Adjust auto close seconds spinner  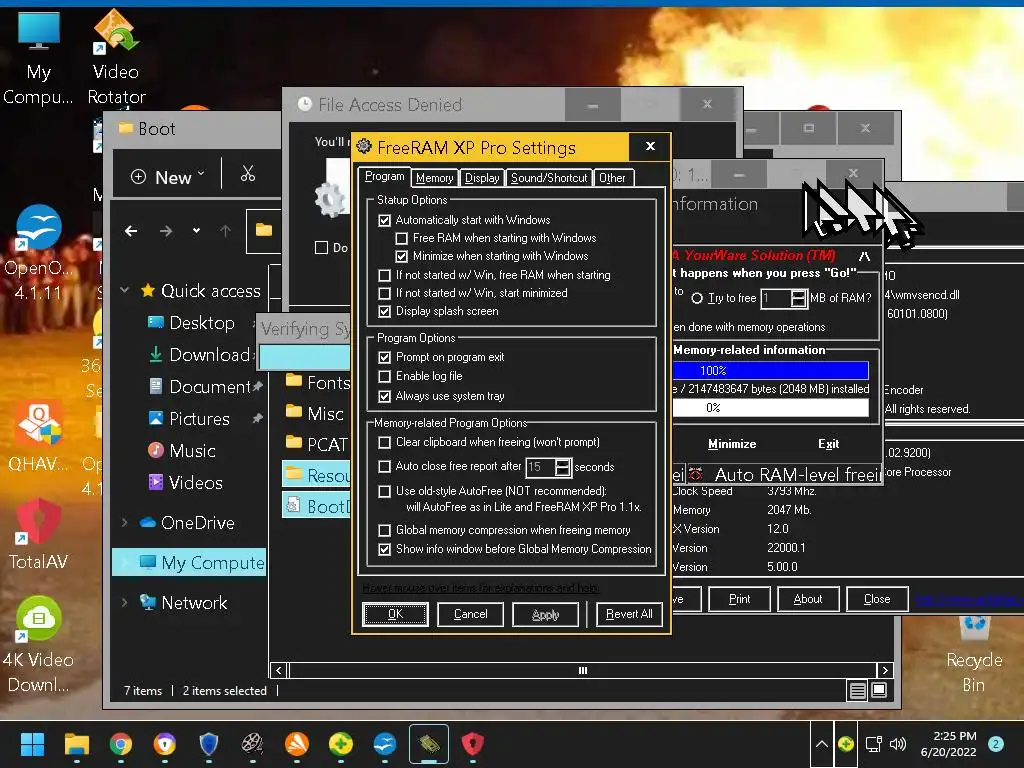point(562,467)
